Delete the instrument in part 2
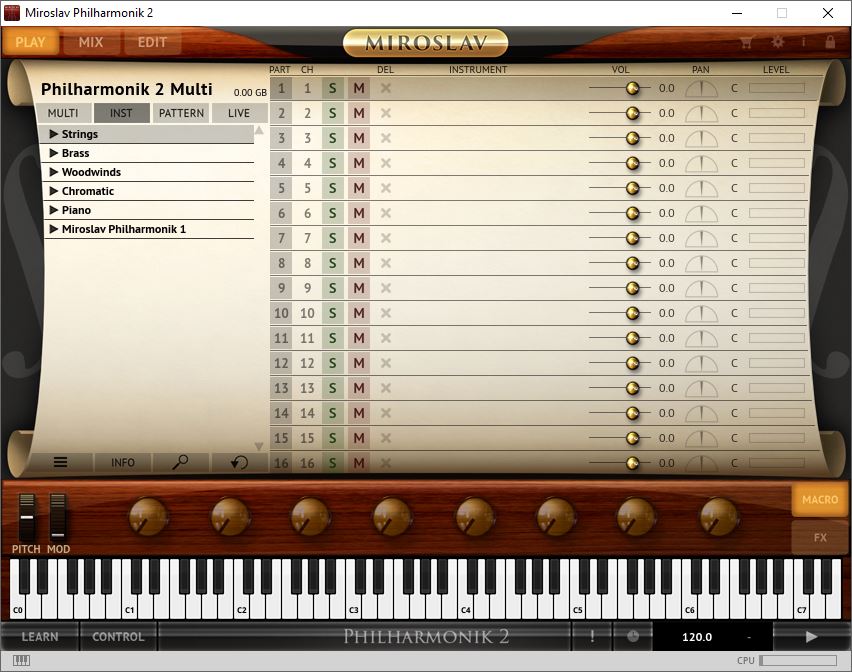 click(386, 113)
